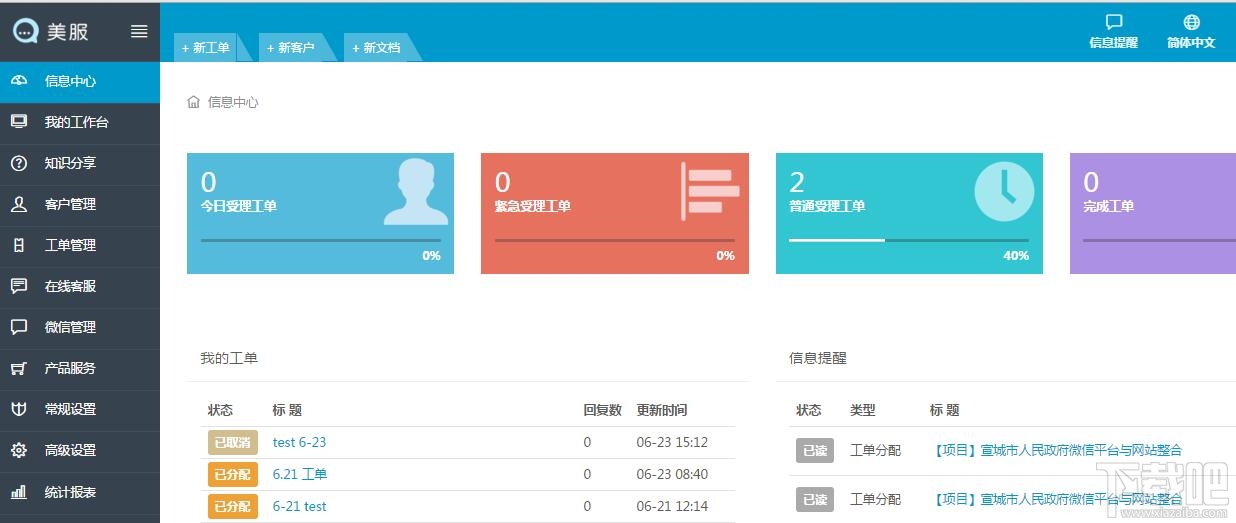Open 统计报表 chart menu item
The image size is (1236, 523).
tap(80, 492)
